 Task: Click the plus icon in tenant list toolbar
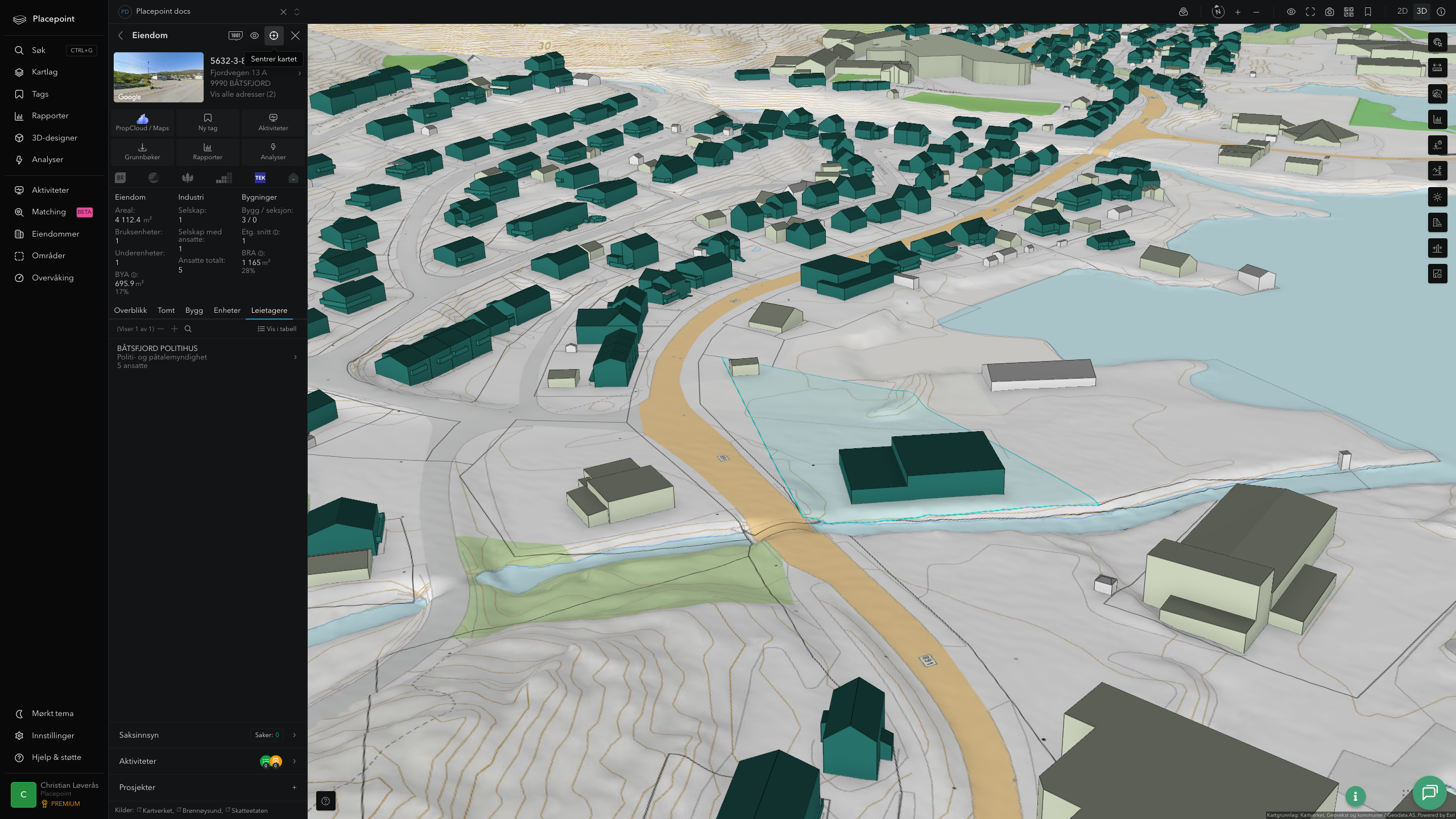tap(175, 329)
